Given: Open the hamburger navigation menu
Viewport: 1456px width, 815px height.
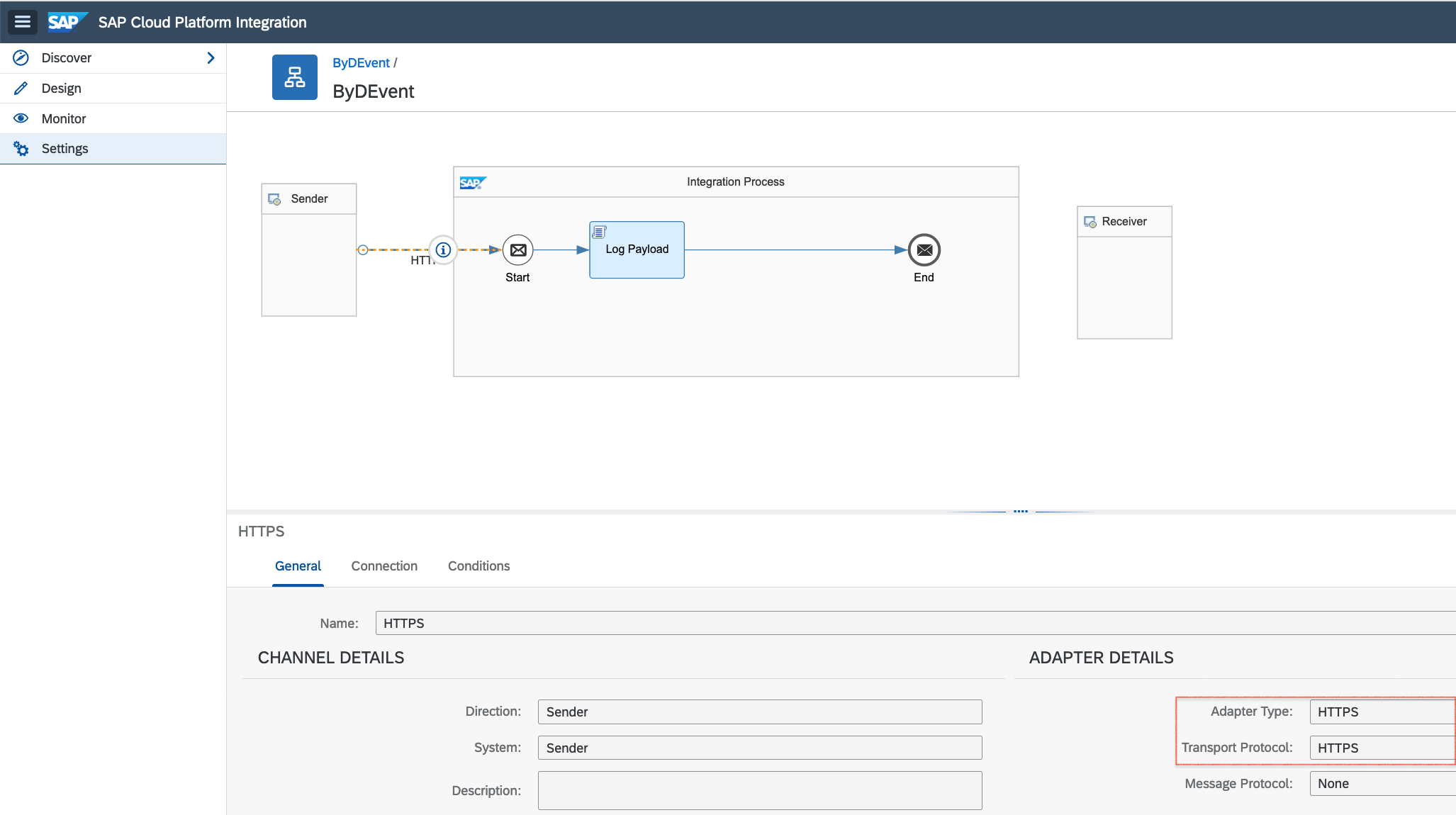Looking at the screenshot, I should [x=23, y=22].
